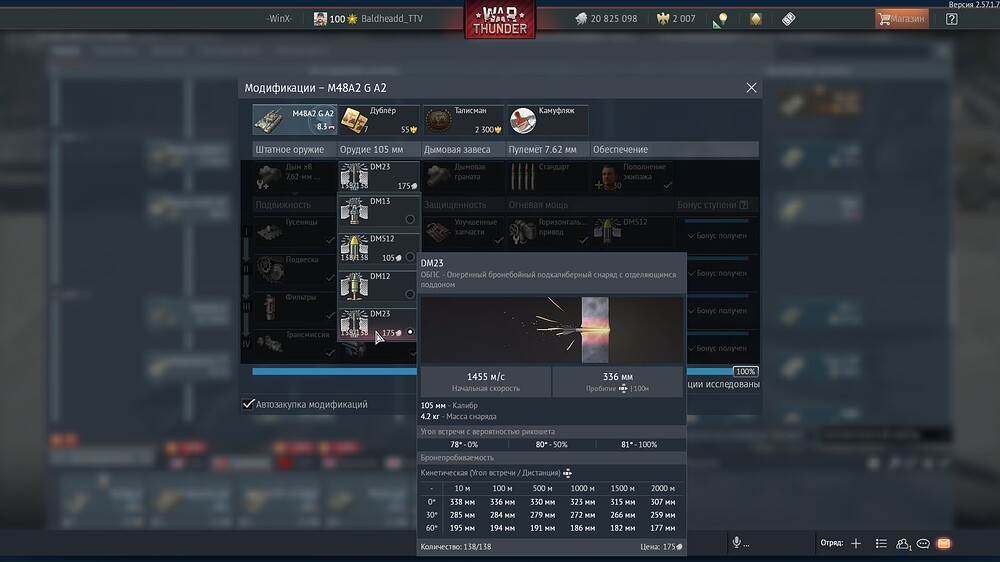Toggle the Автозакупка модификаций checkbox
Viewport: 1000px width, 562px height.
[x=248, y=404]
